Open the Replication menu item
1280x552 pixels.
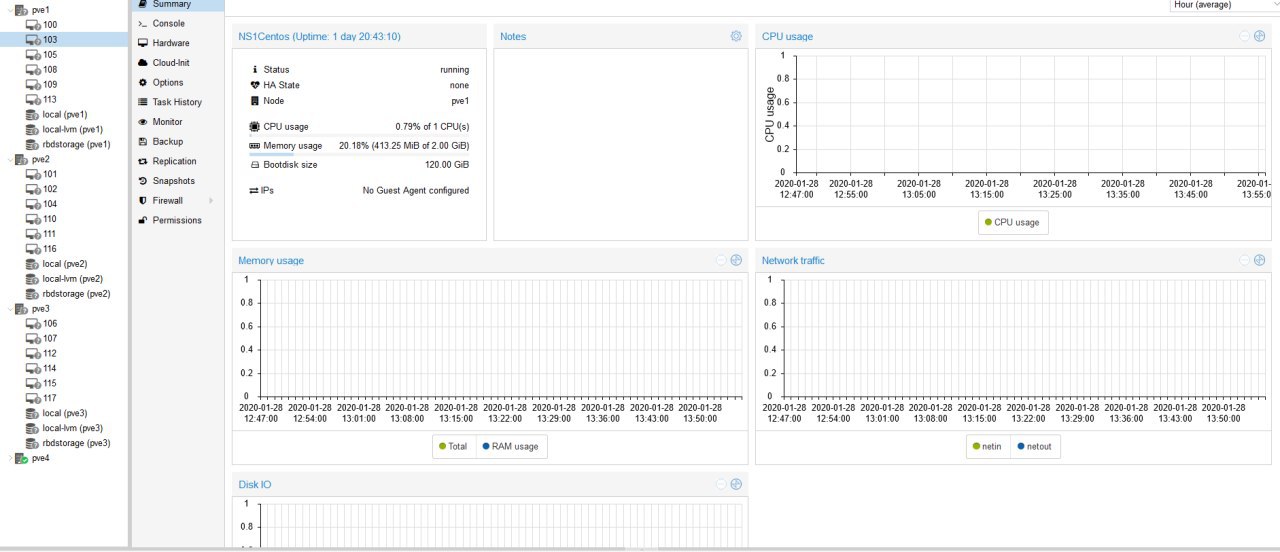click(x=178, y=161)
